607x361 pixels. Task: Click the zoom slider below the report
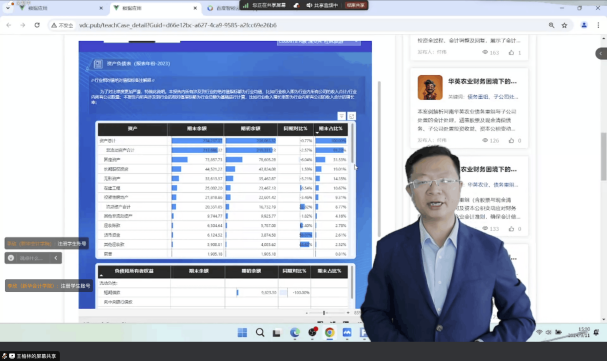click(x=324, y=313)
